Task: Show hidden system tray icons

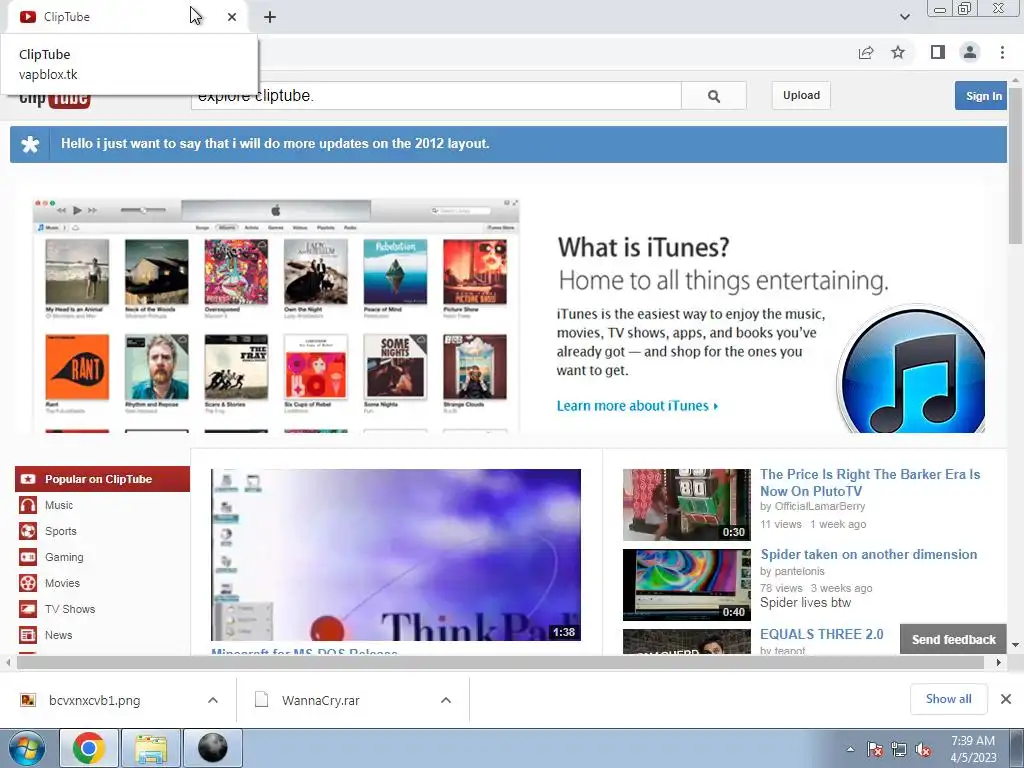Action: tap(850, 750)
